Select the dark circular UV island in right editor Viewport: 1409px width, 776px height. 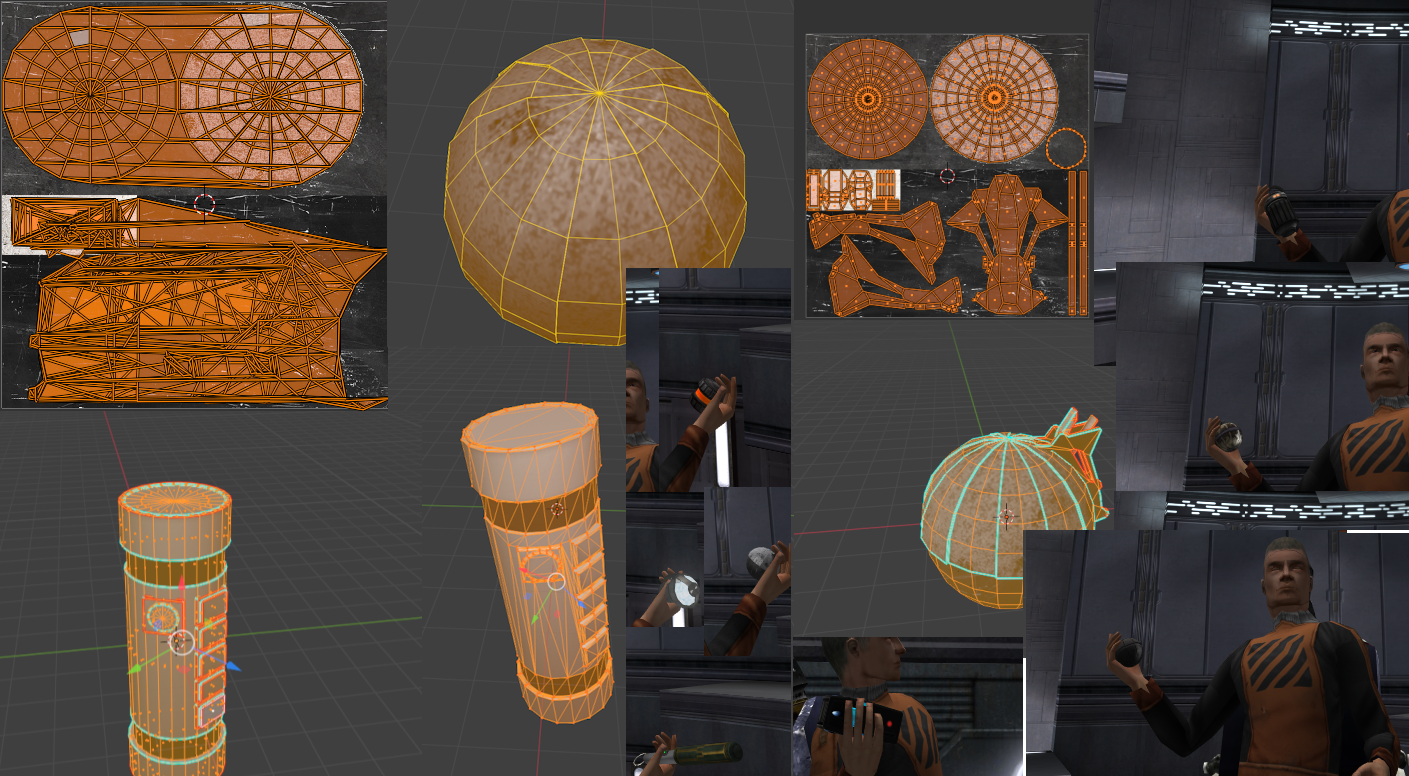[x=867, y=98]
